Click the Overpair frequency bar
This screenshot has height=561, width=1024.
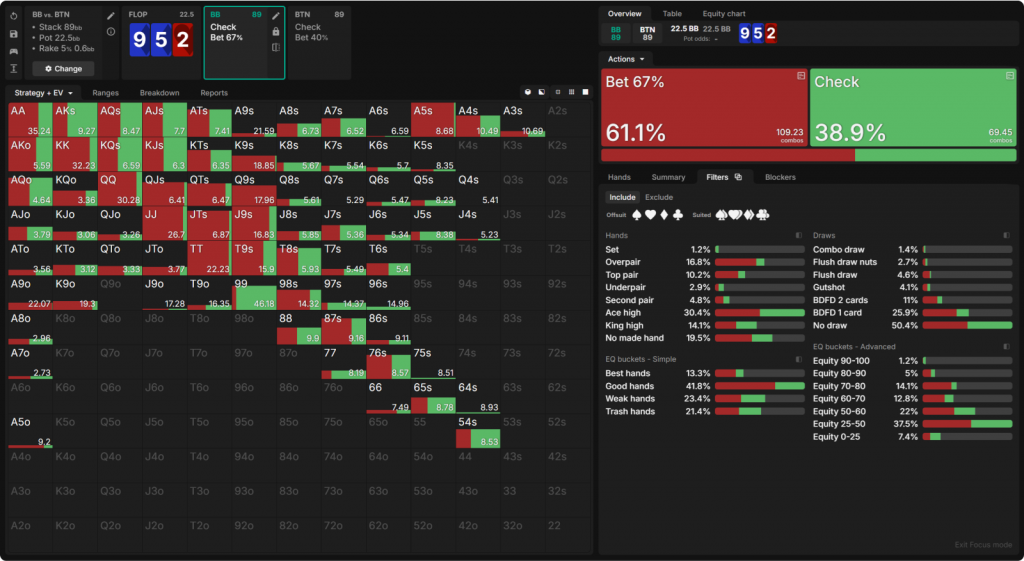pyautogui.click(x=760, y=262)
